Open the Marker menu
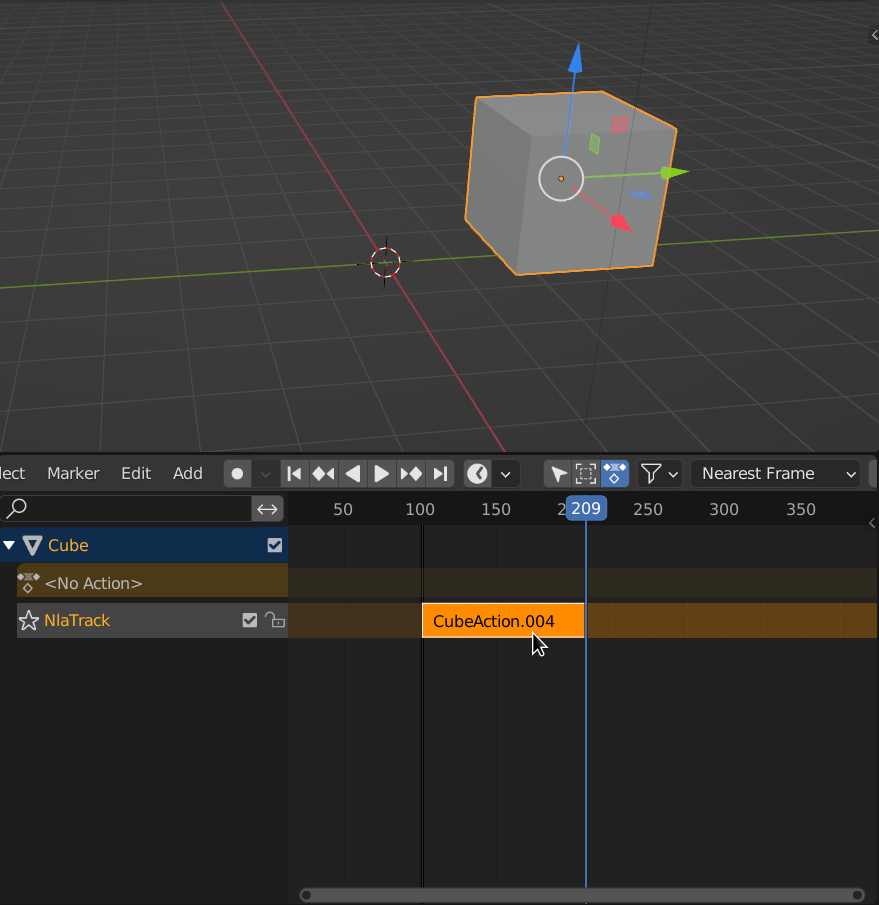879x905 pixels. (72, 473)
